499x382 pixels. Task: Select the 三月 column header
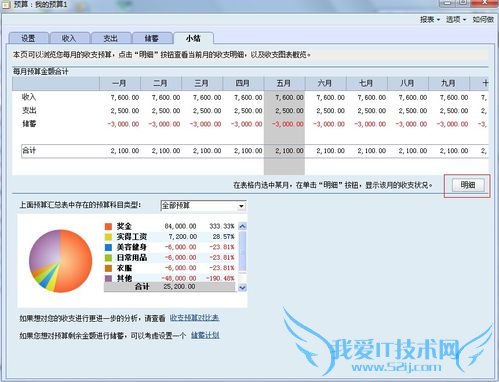point(202,83)
